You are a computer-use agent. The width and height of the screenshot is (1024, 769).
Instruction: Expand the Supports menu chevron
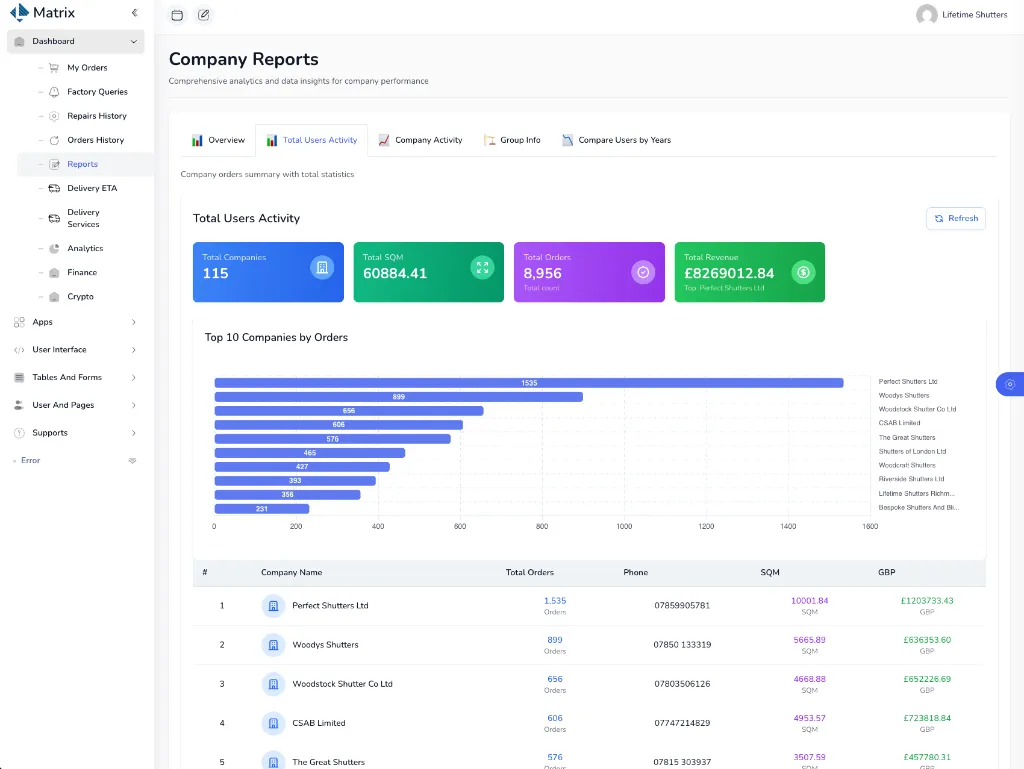[x=134, y=433]
